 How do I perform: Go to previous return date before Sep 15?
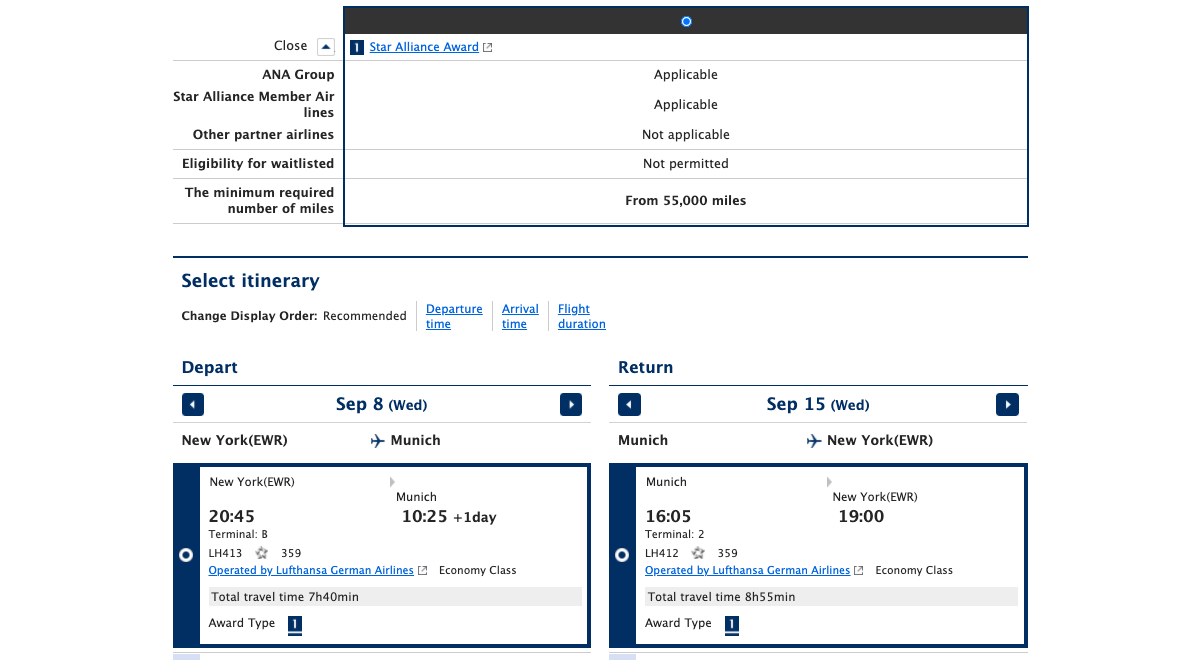[x=629, y=405]
